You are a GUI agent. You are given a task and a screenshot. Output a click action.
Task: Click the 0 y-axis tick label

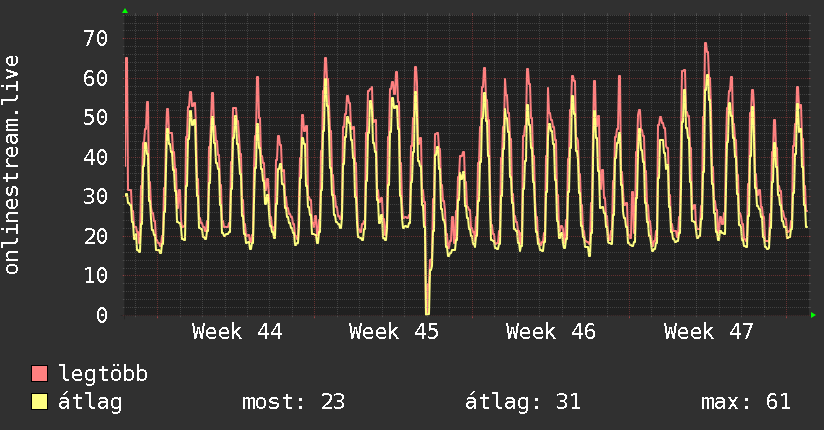(102, 315)
